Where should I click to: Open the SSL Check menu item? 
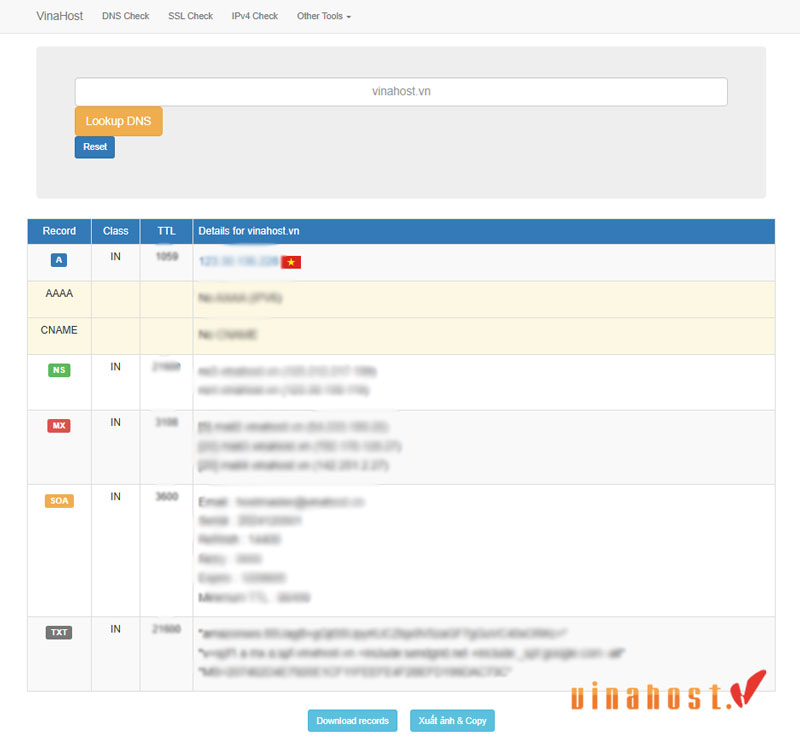(x=190, y=16)
